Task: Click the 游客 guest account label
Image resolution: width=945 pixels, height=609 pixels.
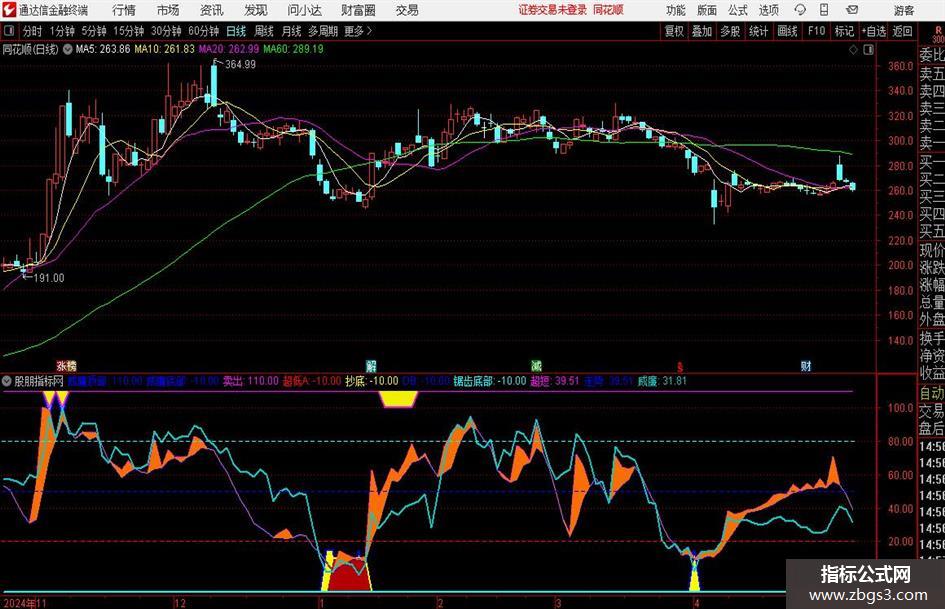Action: (x=903, y=10)
